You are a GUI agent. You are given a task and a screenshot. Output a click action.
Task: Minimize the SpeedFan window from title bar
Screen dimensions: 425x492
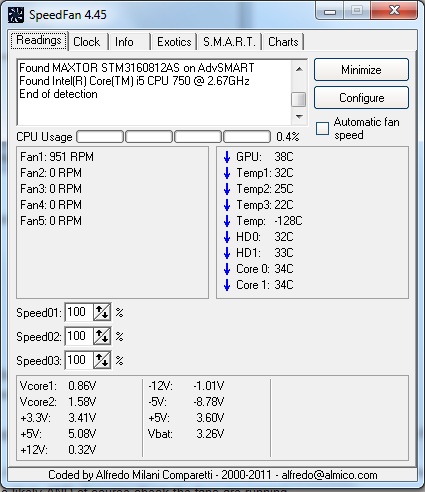[330, 11]
